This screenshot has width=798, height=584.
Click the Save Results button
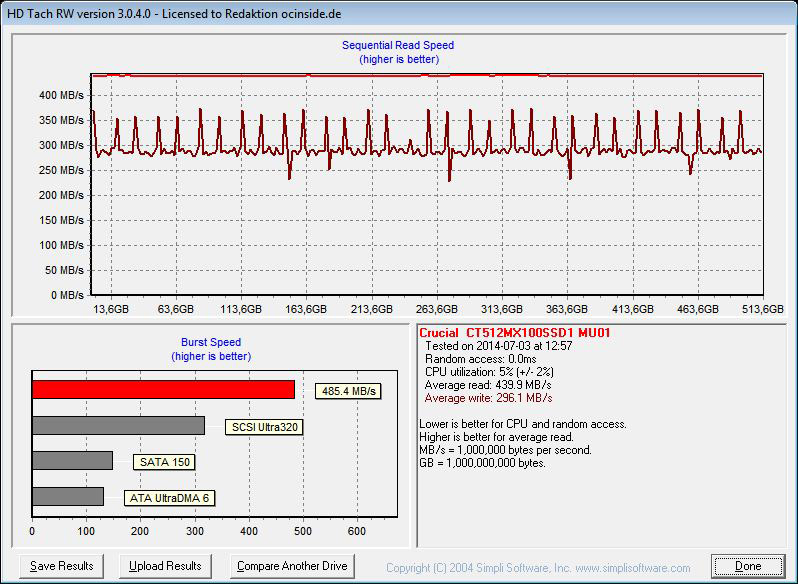[x=62, y=566]
